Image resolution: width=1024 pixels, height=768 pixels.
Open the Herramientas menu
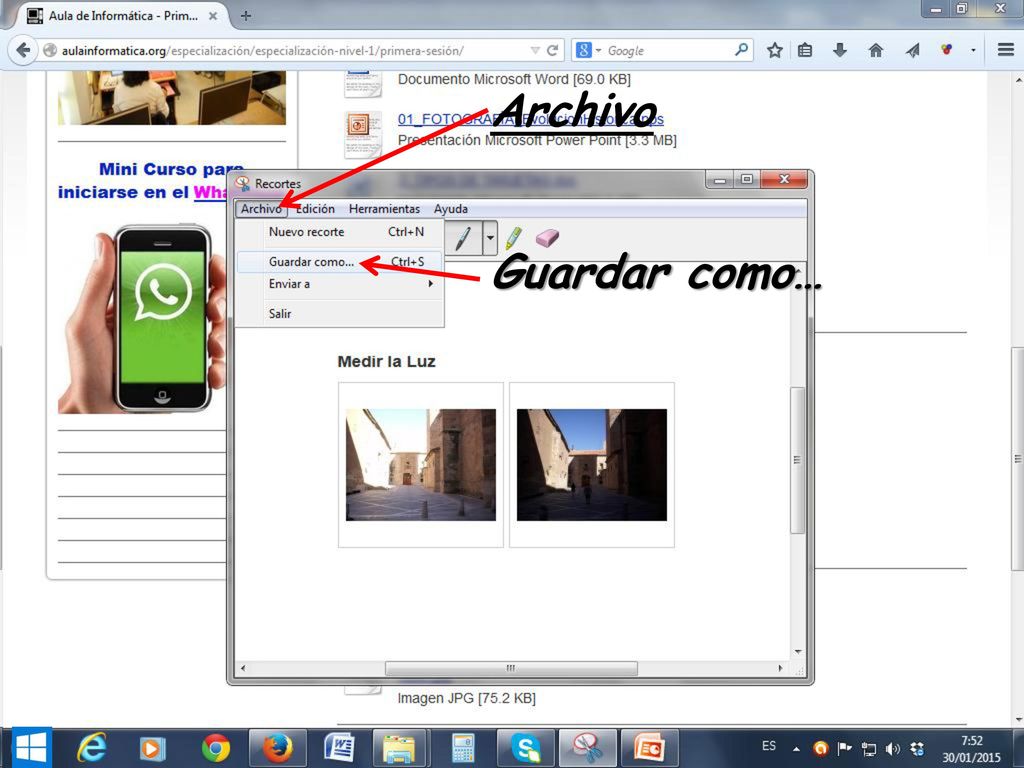point(384,209)
